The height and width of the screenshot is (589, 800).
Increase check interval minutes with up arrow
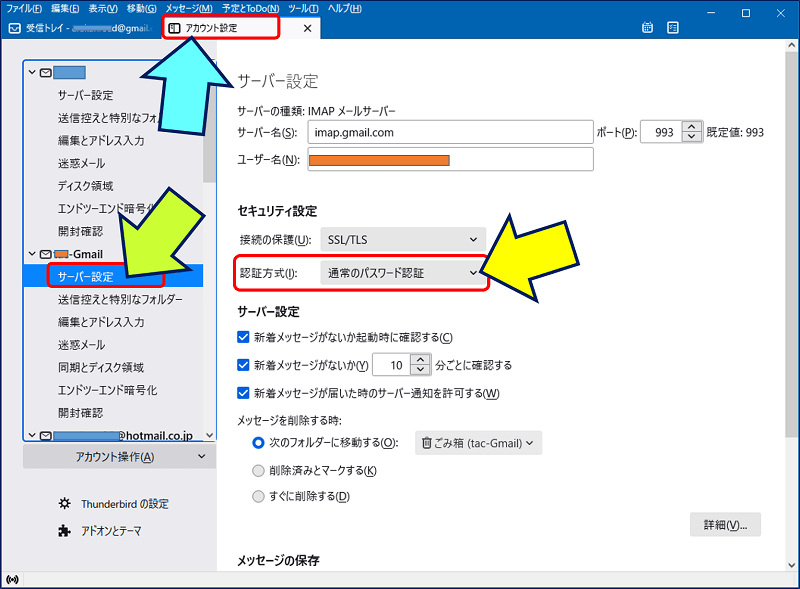click(420, 360)
